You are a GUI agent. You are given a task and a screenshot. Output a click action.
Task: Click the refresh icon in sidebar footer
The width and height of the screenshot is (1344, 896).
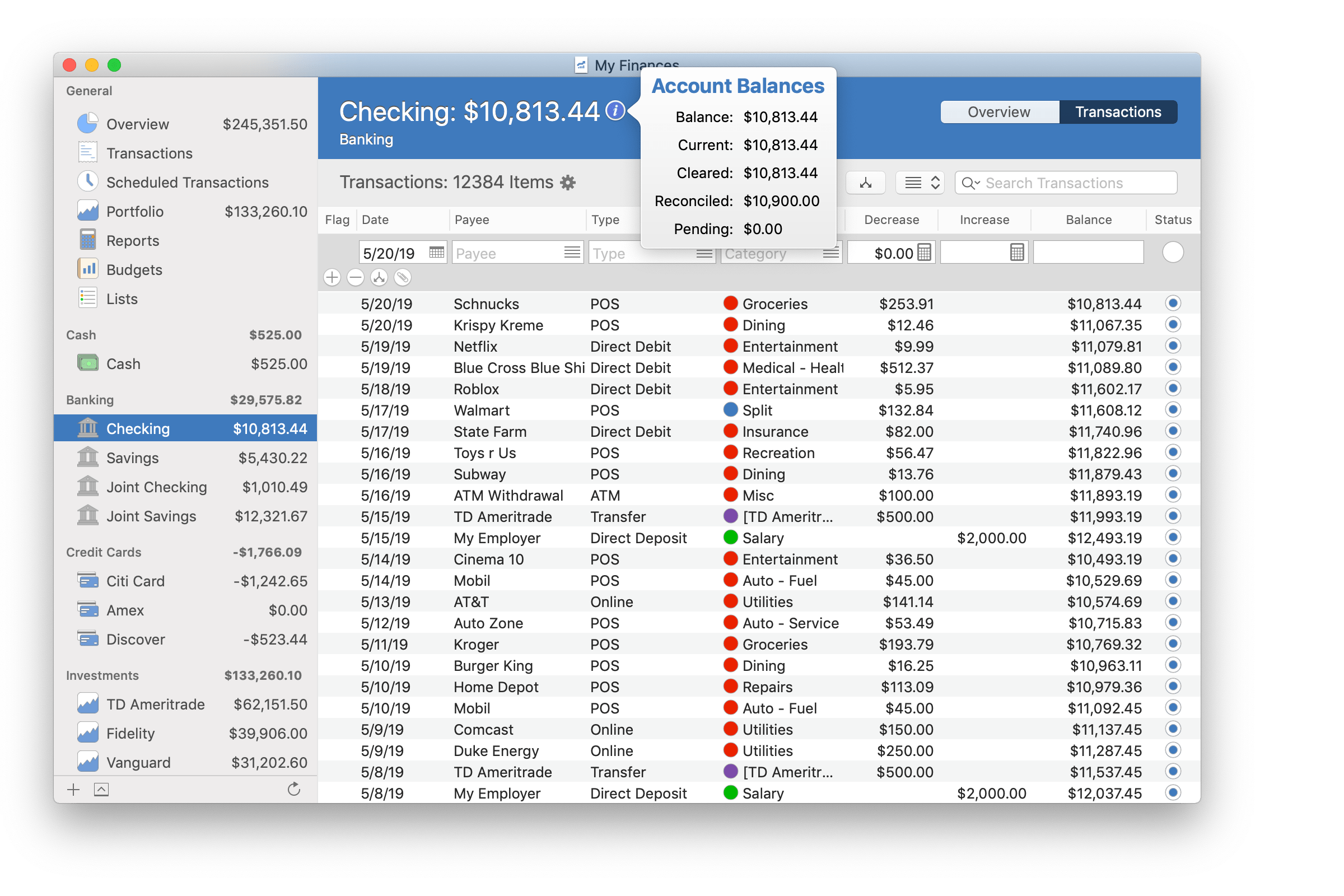(x=293, y=789)
